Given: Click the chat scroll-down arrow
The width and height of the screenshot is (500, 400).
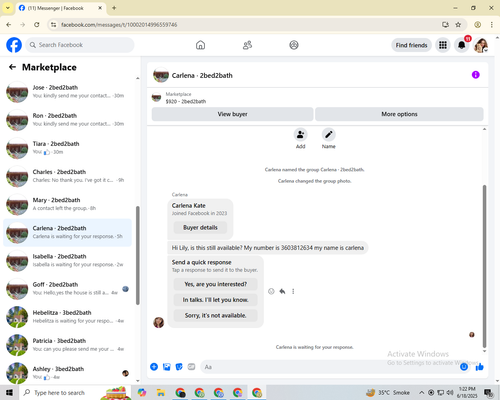Looking at the screenshot, I should (x=484, y=351).
